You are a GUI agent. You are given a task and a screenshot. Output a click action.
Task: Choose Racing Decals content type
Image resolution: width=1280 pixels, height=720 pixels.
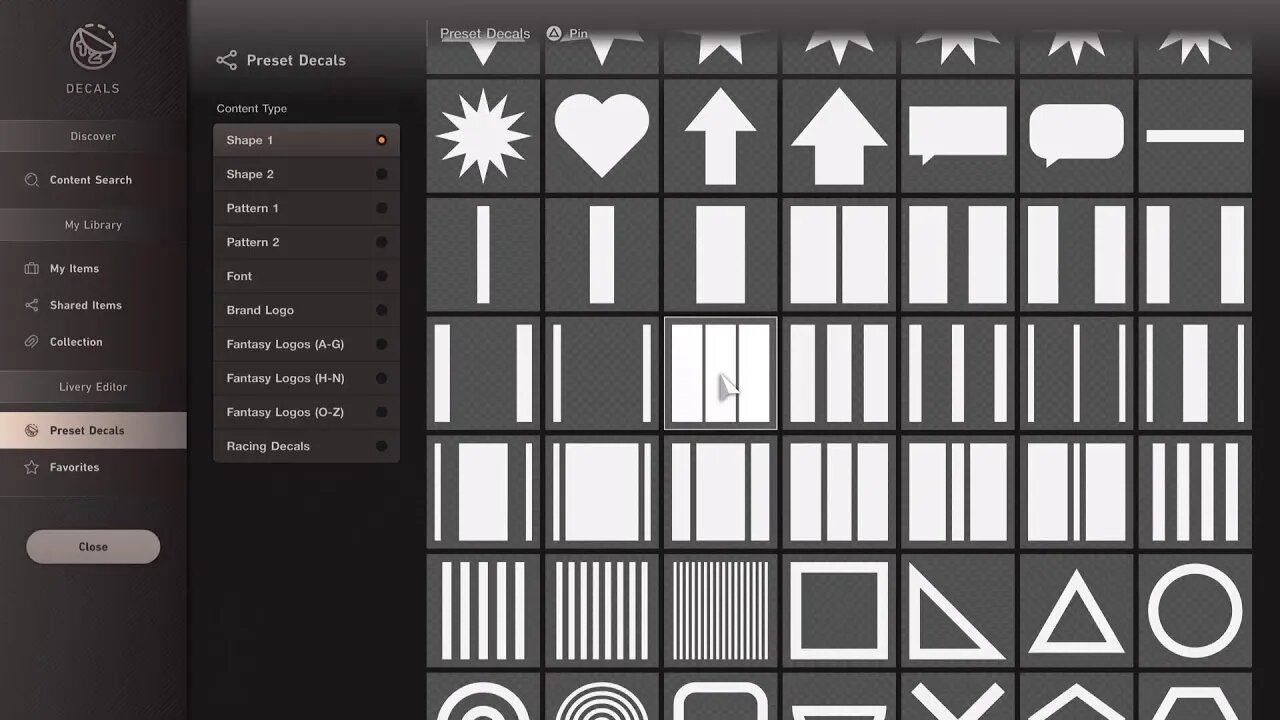pos(306,446)
